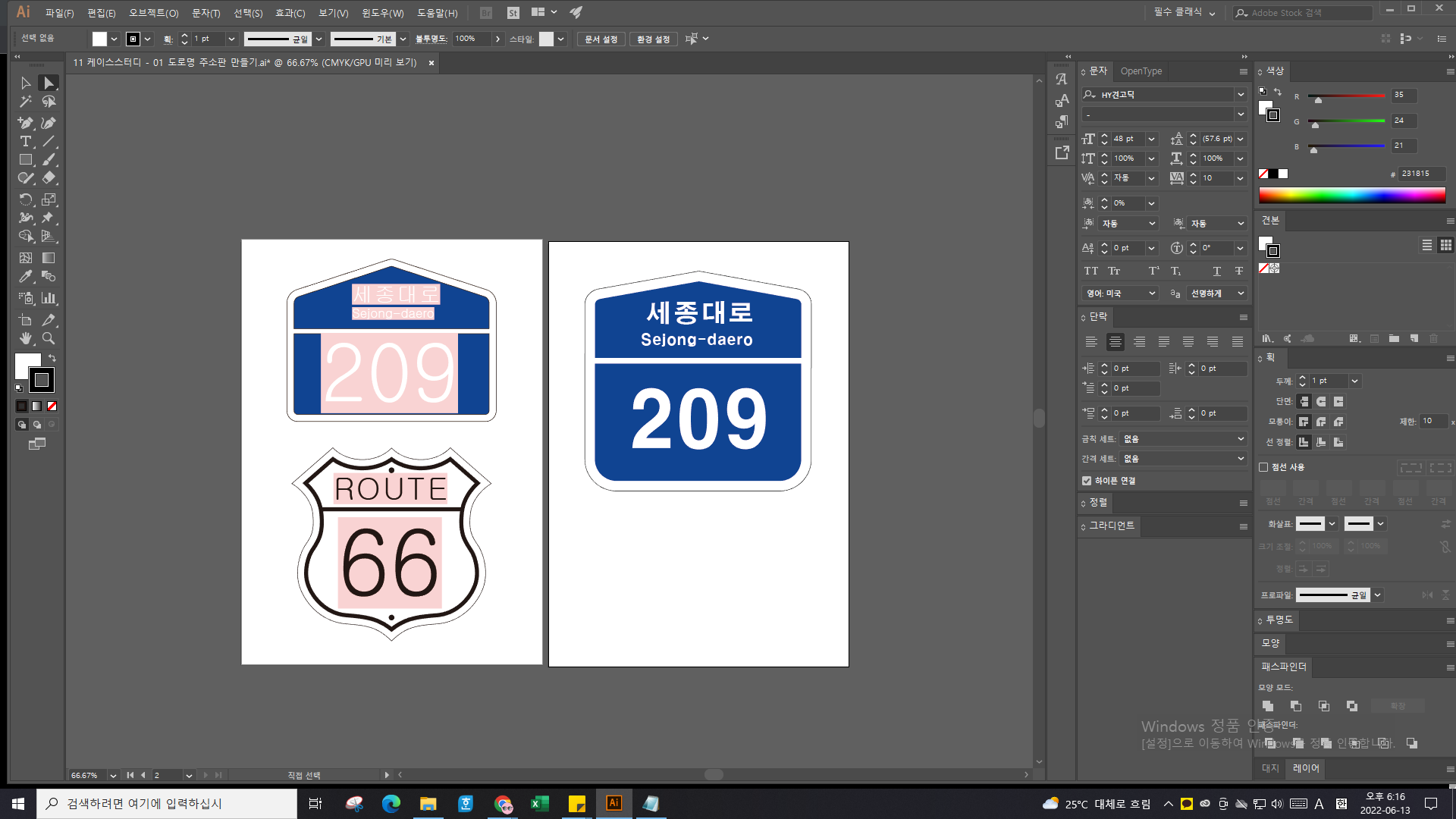Select the Zoom tool
This screenshot has width=1456, height=819.
coord(49,338)
